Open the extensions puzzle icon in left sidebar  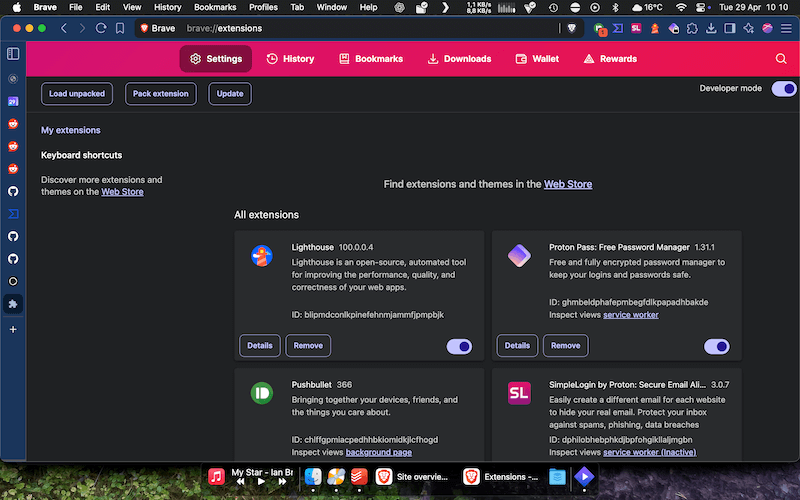click(x=13, y=304)
